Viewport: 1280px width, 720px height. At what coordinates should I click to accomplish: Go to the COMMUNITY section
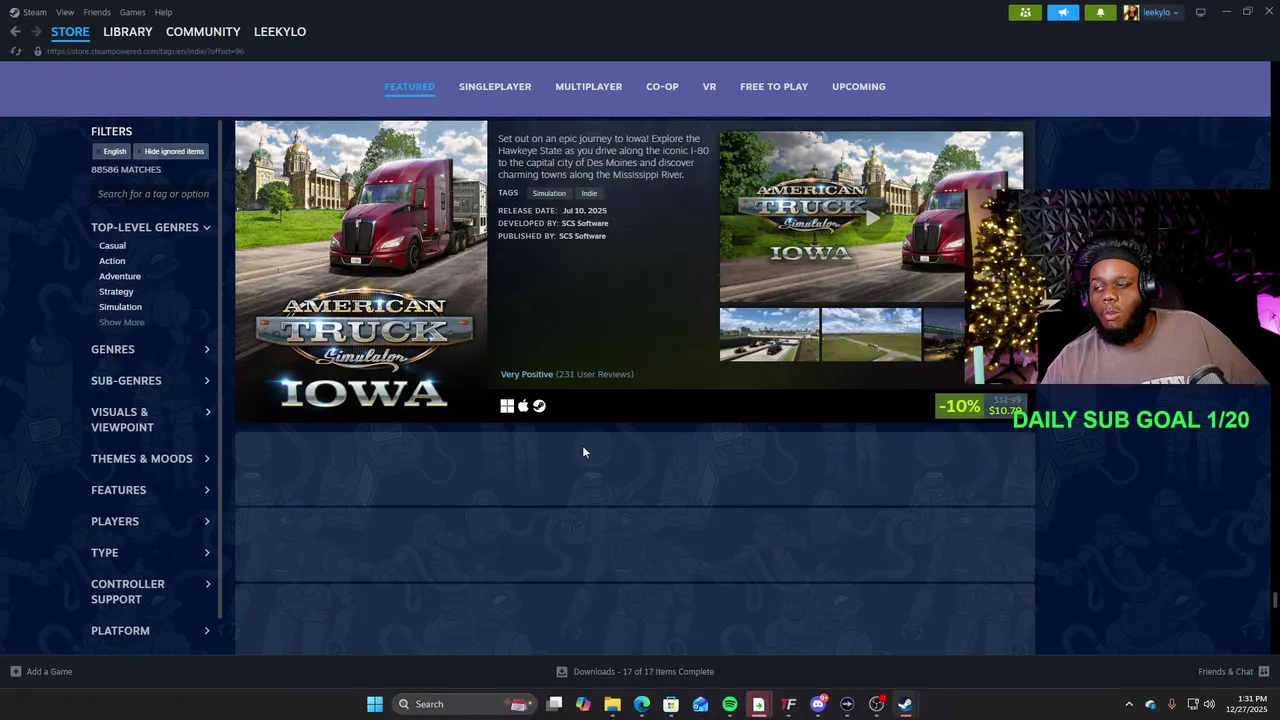coord(203,32)
